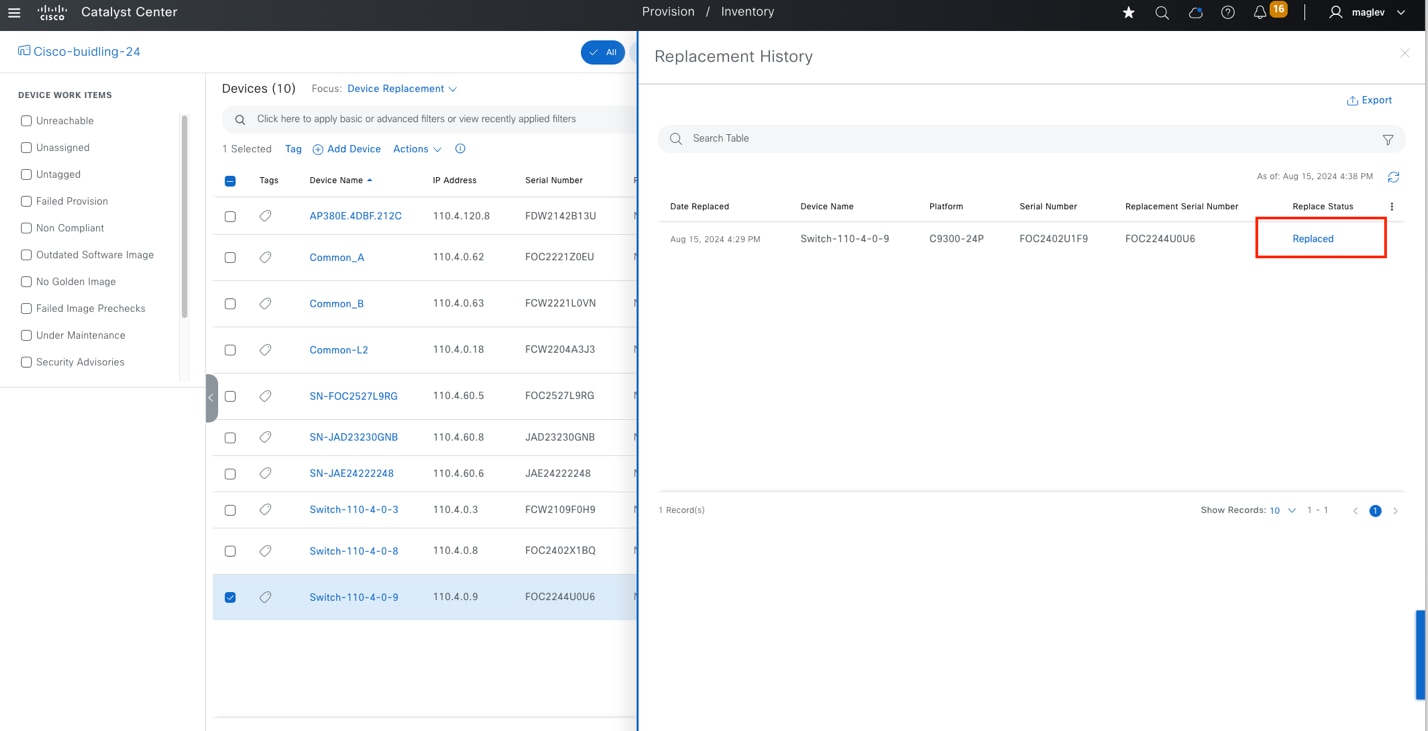1428x731 pixels.
Task: Click the filter funnel icon in Replacement History
Action: pyautogui.click(x=1388, y=140)
